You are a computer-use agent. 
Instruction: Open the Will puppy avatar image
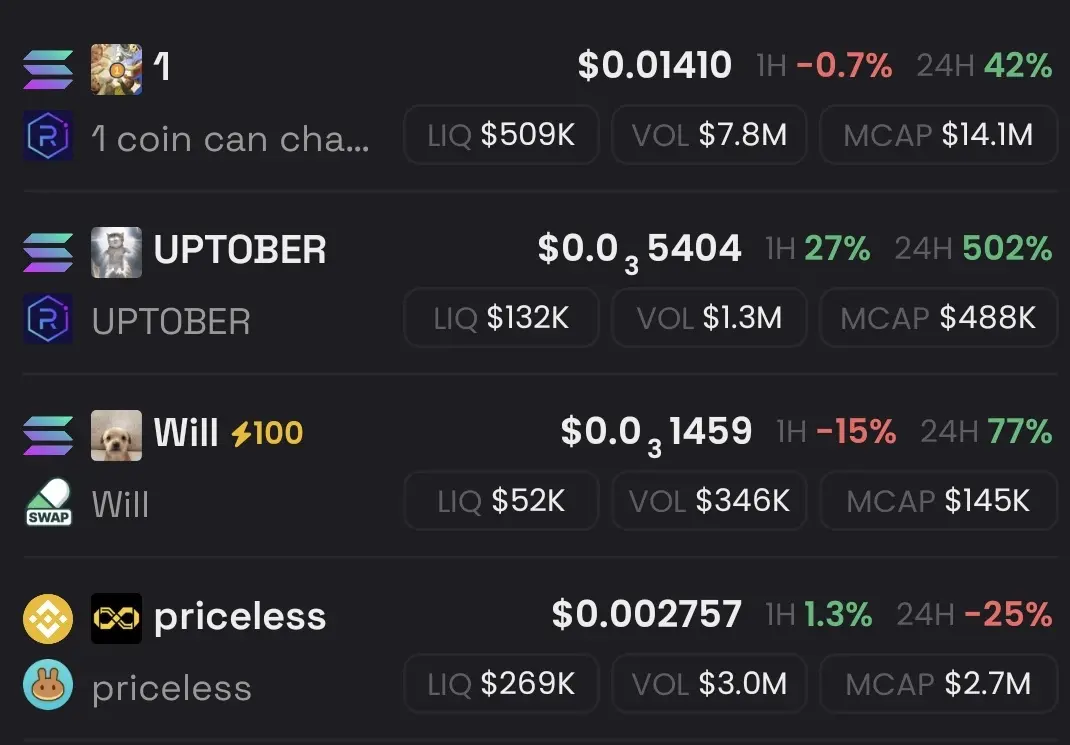tap(117, 435)
